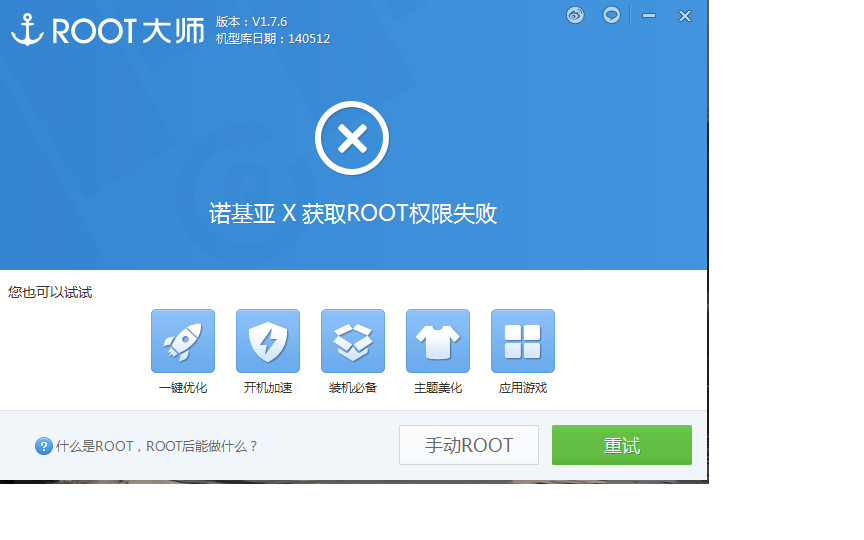The image size is (864, 540).
Task: Close the ROOT大师 window
Action: pos(684,16)
